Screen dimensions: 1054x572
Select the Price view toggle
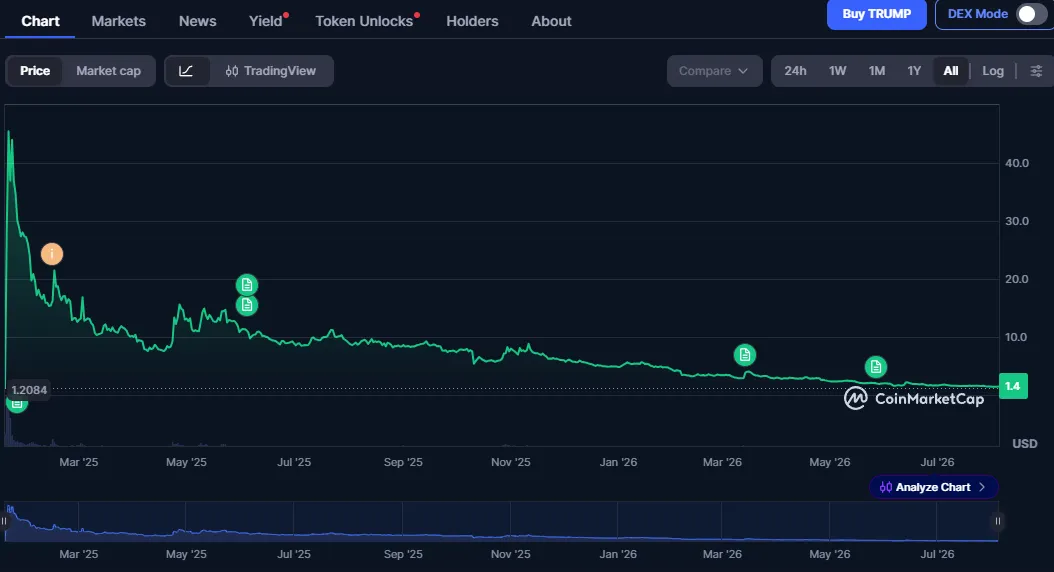point(35,71)
